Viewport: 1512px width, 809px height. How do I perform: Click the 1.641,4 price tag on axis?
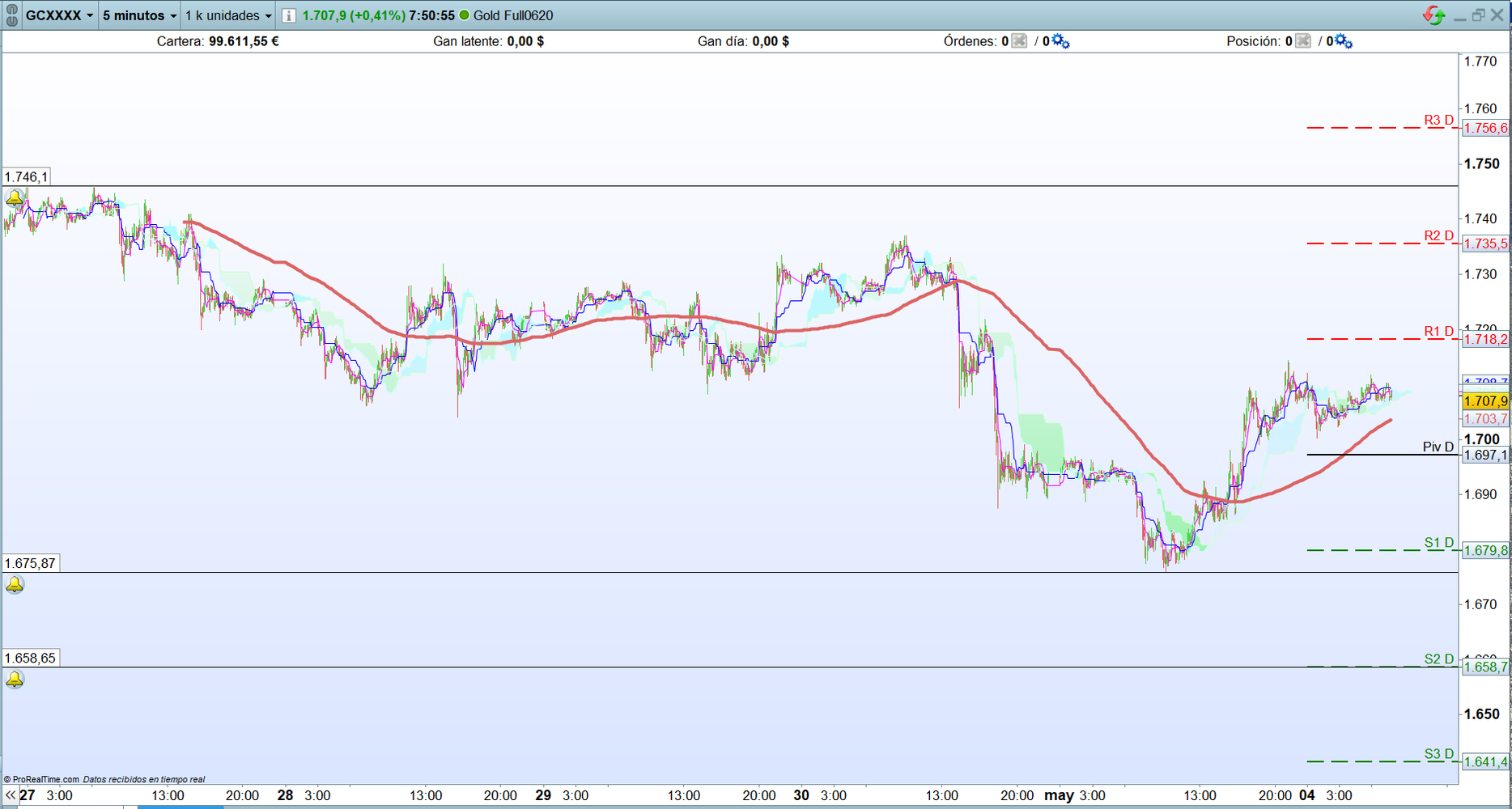pos(1486,762)
